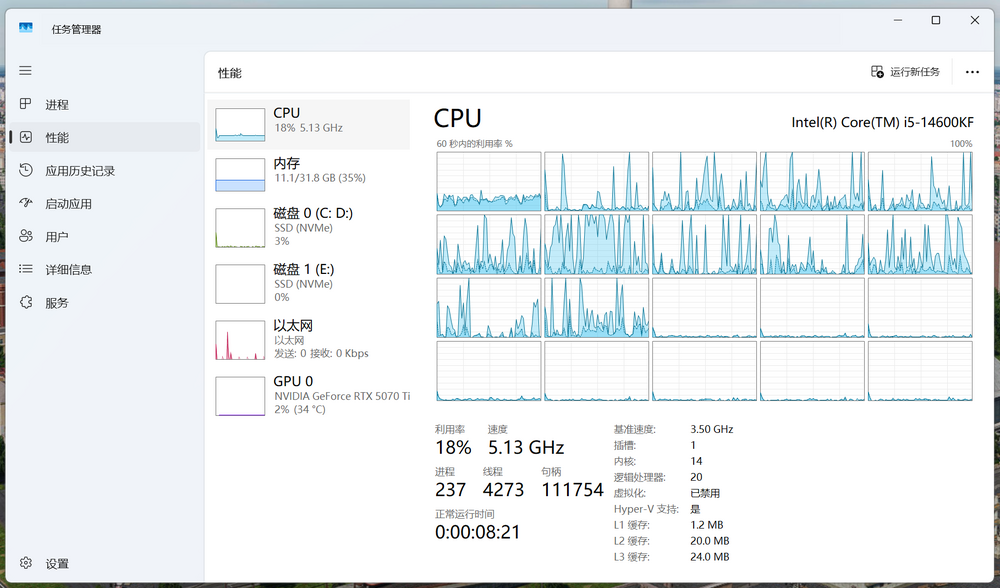Click the base speed value 3.50 GHz
This screenshot has height=588, width=1000.
(x=712, y=429)
